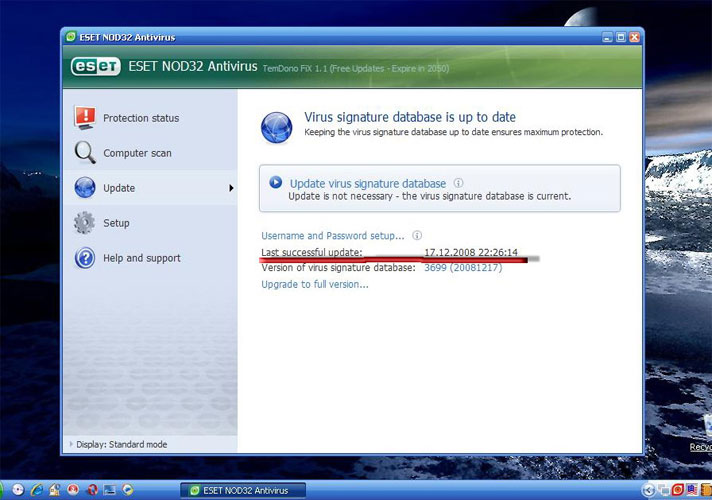The height and width of the screenshot is (500, 712).
Task: Select Protection status in the sidebar
Action: point(141,118)
